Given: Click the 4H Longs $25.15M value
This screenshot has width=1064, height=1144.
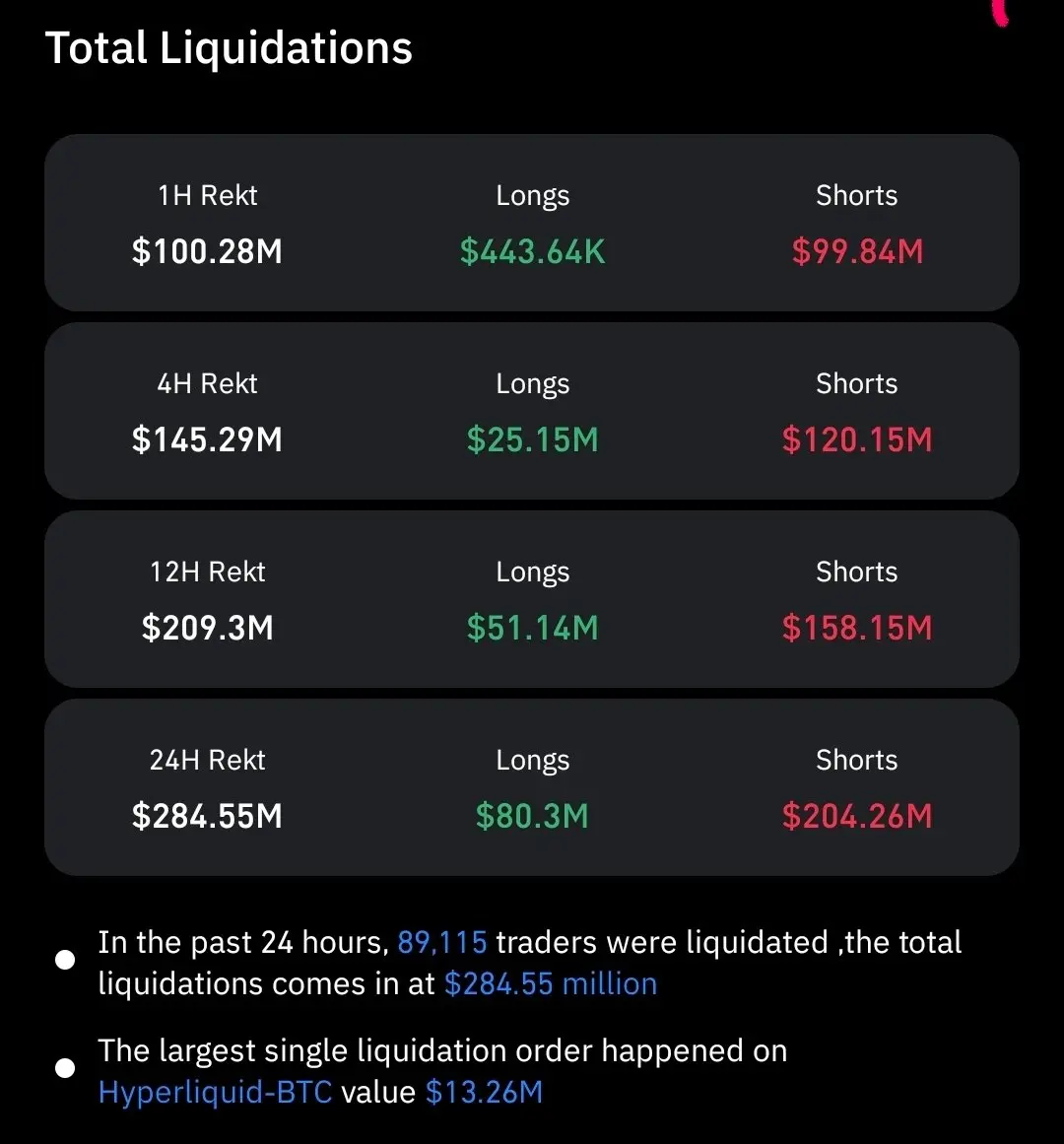Looking at the screenshot, I should (532, 439).
